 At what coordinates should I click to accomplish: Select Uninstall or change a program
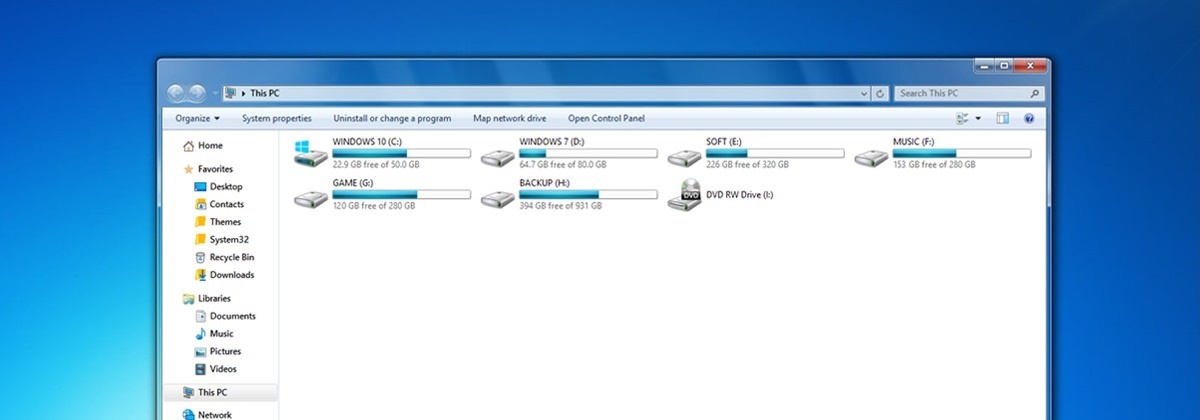pos(392,118)
